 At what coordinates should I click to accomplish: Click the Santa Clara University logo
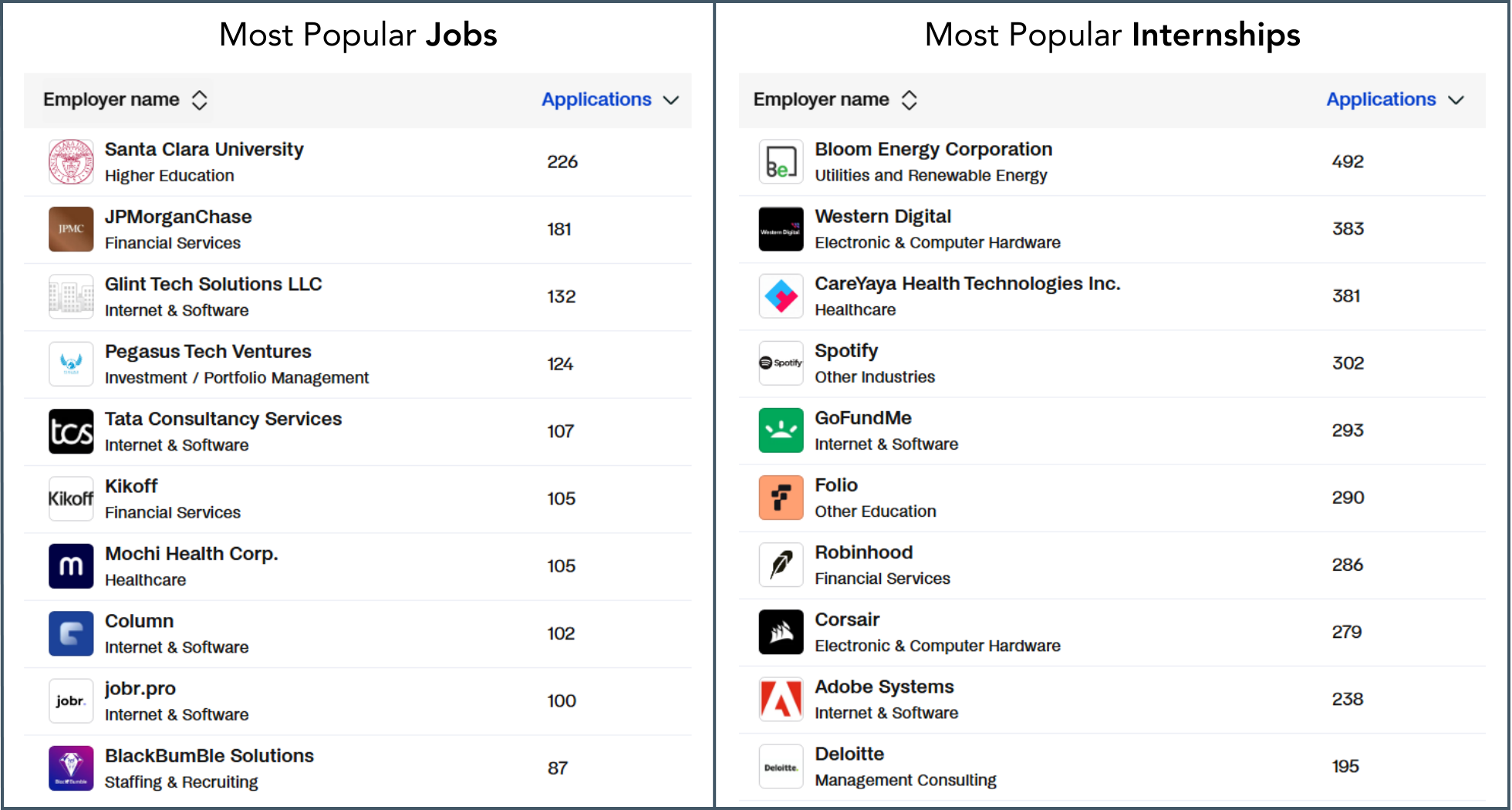click(70, 161)
